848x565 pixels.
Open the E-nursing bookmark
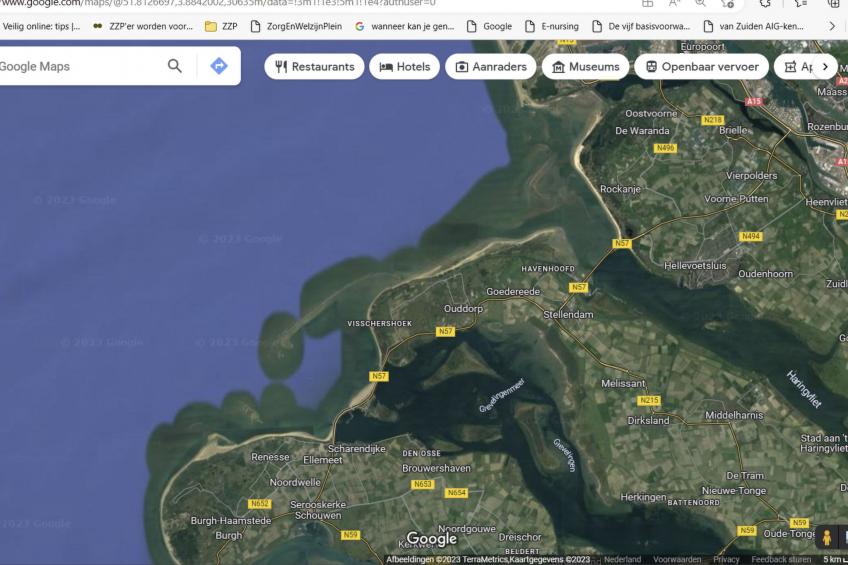(552, 26)
